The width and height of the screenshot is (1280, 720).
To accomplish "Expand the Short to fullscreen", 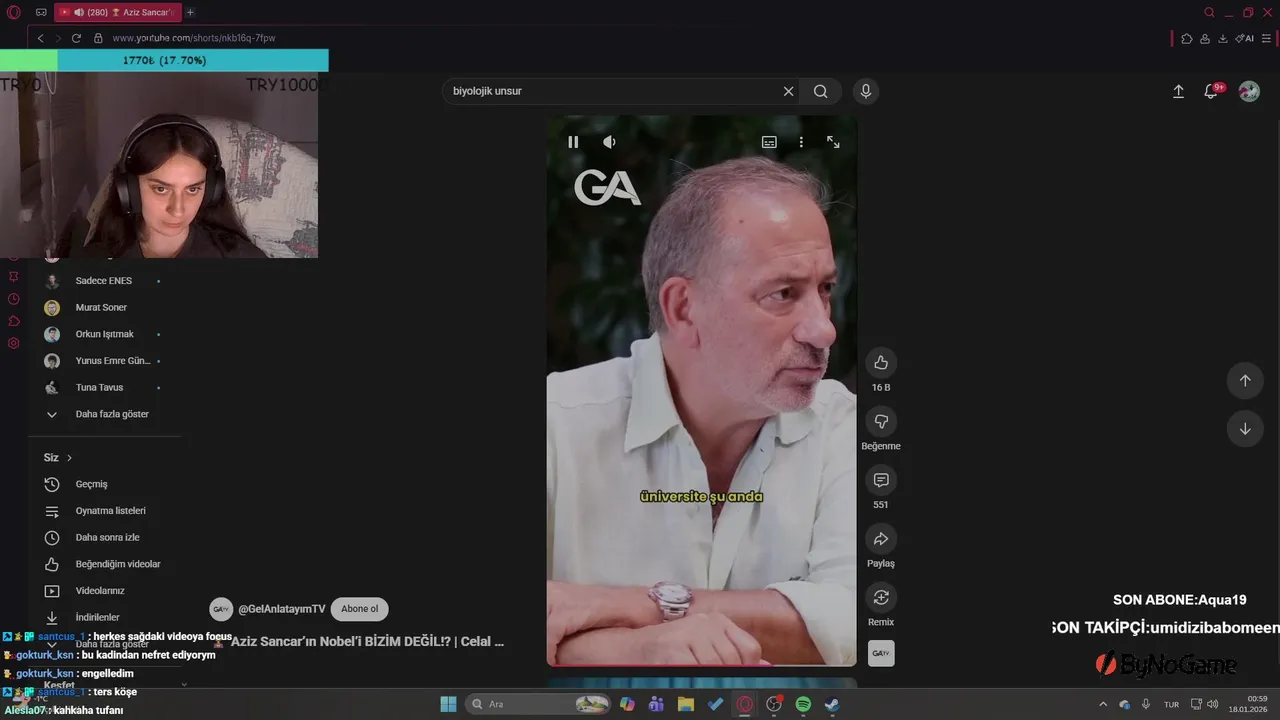I will pyautogui.click(x=833, y=142).
